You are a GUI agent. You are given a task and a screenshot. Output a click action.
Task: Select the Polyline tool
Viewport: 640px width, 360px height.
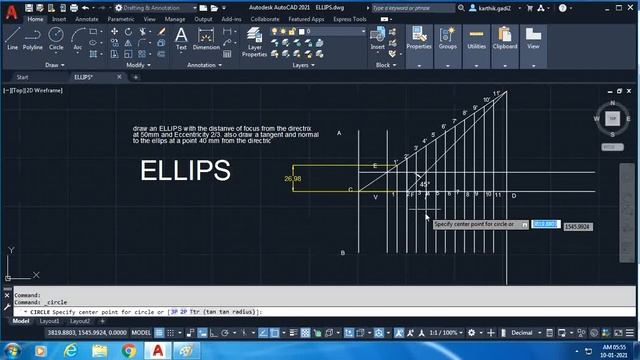[32, 39]
